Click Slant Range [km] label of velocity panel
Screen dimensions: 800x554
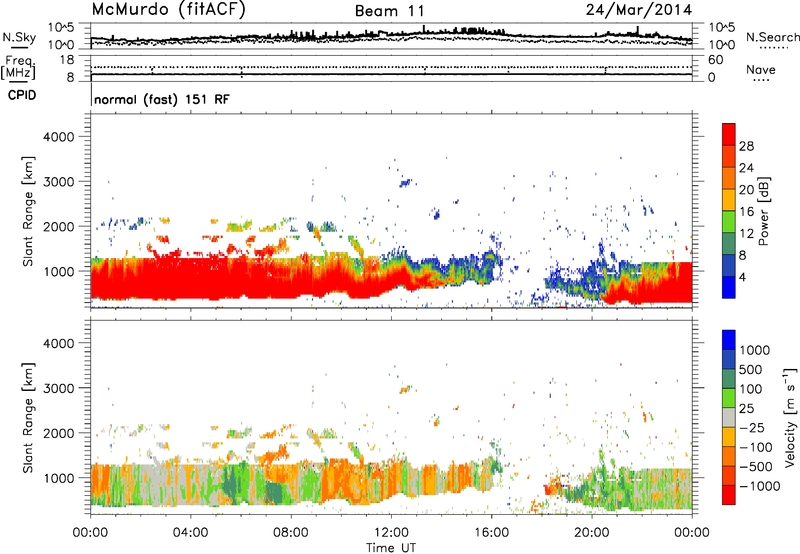point(28,418)
